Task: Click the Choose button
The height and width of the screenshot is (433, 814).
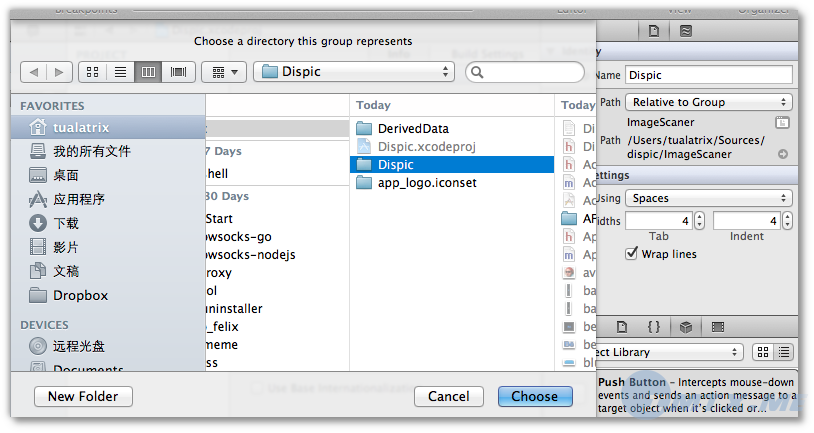Action: click(535, 397)
